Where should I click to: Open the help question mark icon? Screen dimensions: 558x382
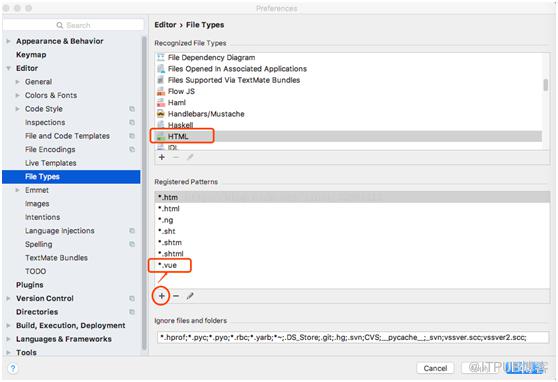tap(13, 368)
